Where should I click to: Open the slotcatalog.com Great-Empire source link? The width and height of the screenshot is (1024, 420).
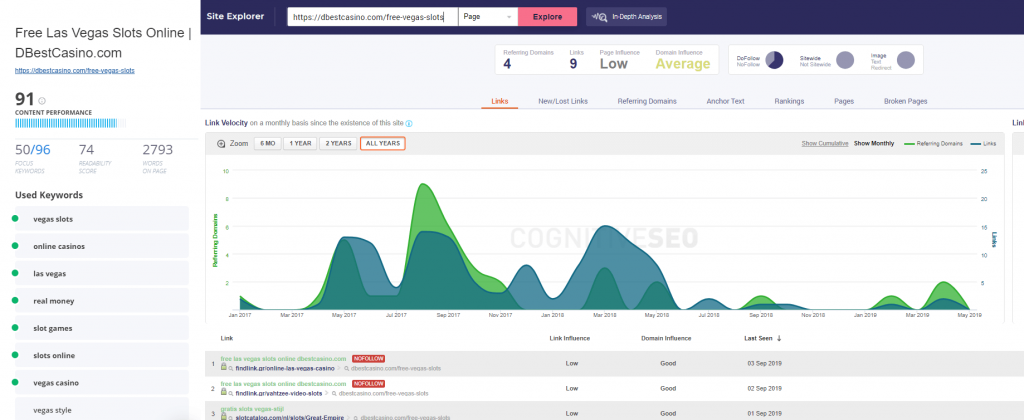coord(290,416)
